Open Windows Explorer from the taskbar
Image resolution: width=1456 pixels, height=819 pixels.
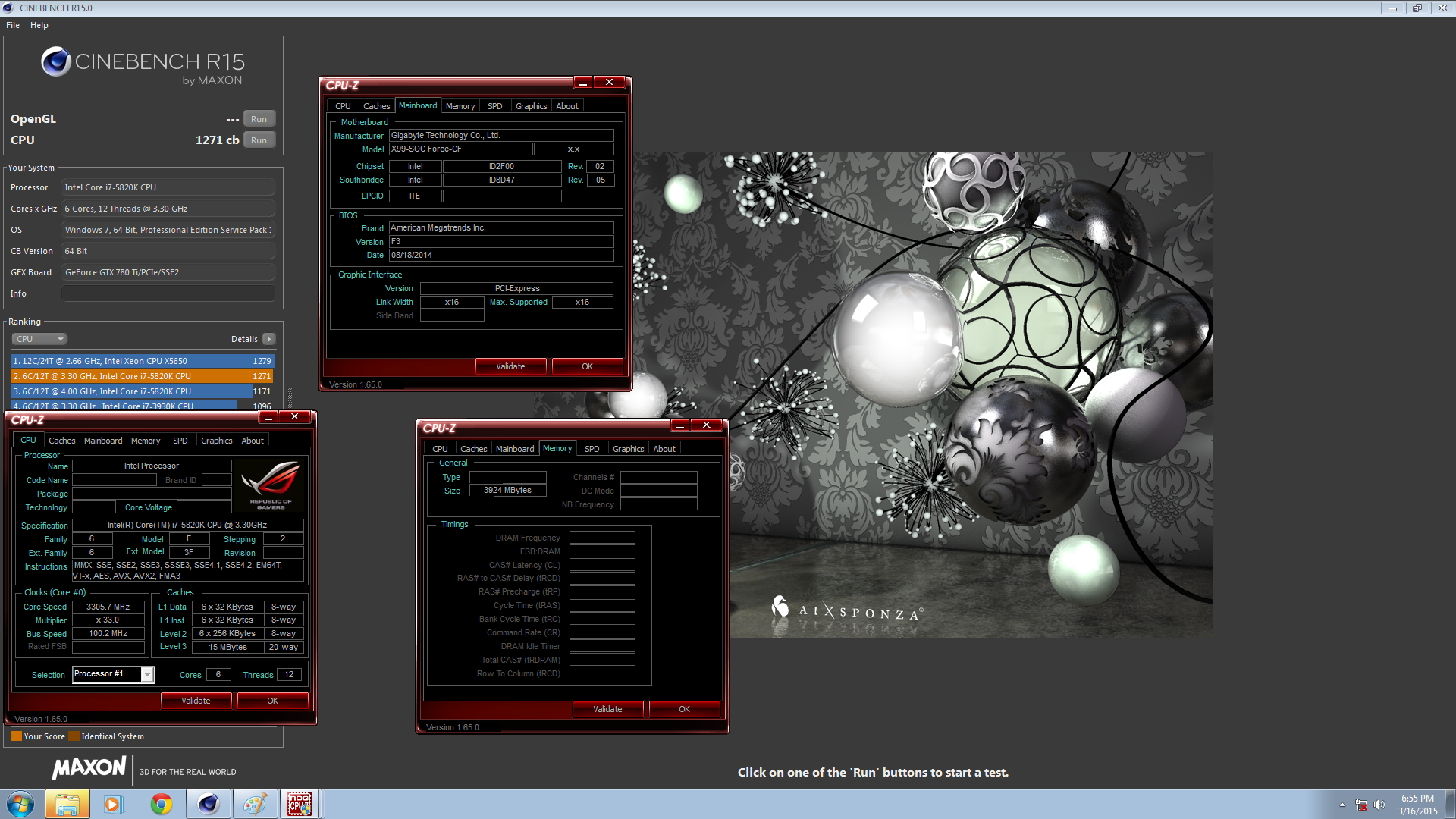pos(67,804)
